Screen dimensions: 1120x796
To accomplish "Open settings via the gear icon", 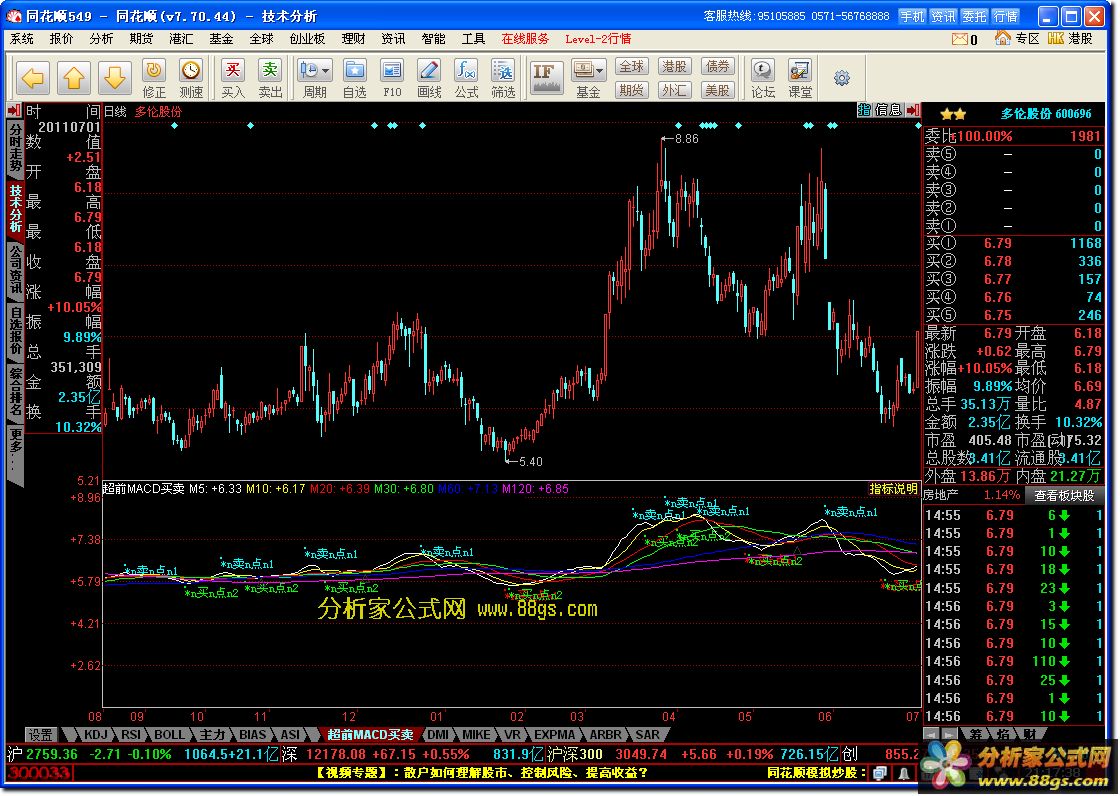I will [842, 78].
